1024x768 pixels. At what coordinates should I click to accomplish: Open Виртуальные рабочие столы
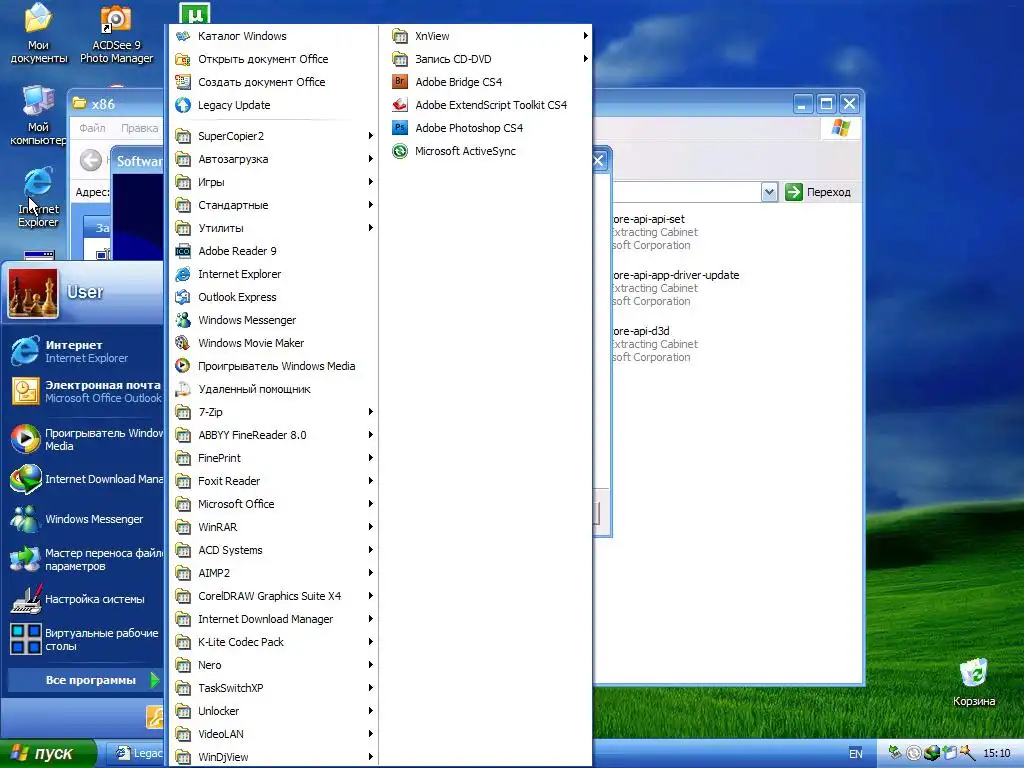(x=85, y=639)
